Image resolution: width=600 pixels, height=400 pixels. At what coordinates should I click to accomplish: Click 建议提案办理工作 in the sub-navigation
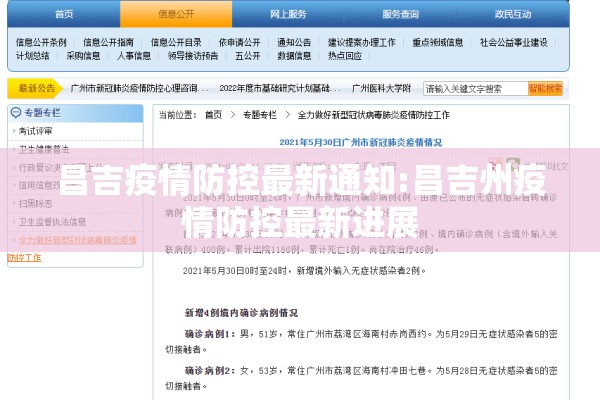[361, 42]
